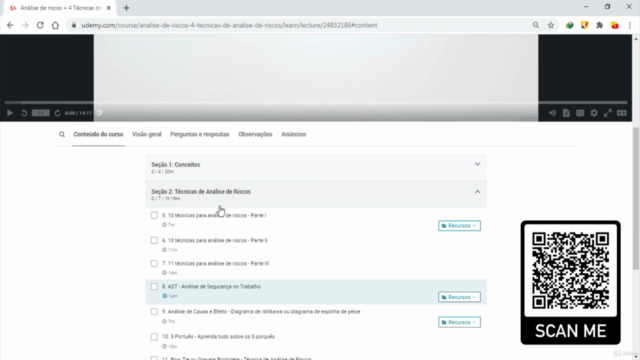
Task: Check lecture 6 Parte II checkbox
Action: pos(154,240)
